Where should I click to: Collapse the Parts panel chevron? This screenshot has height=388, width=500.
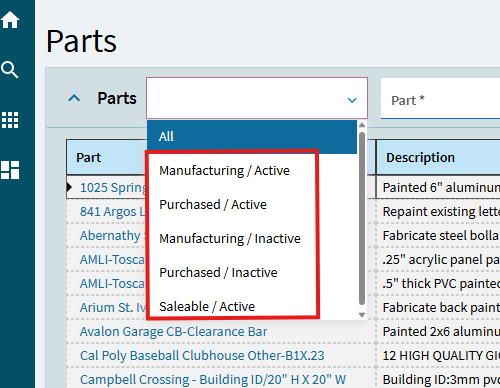74,98
